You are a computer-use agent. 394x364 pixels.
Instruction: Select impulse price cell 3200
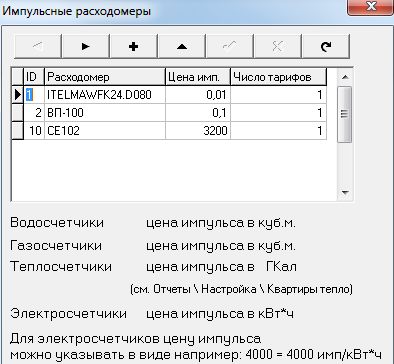pyautogui.click(x=198, y=131)
